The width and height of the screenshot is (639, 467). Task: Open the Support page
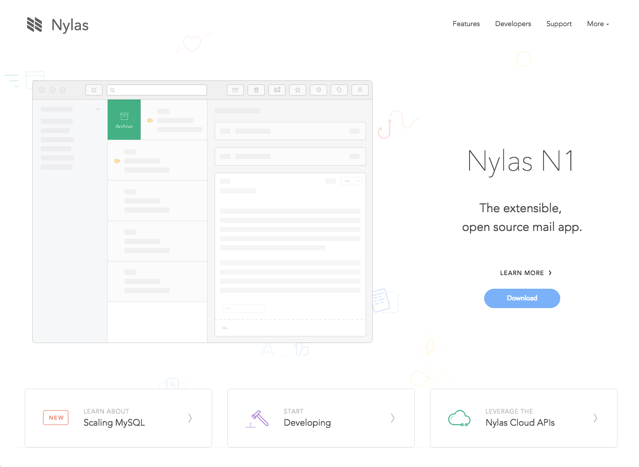[x=559, y=24]
